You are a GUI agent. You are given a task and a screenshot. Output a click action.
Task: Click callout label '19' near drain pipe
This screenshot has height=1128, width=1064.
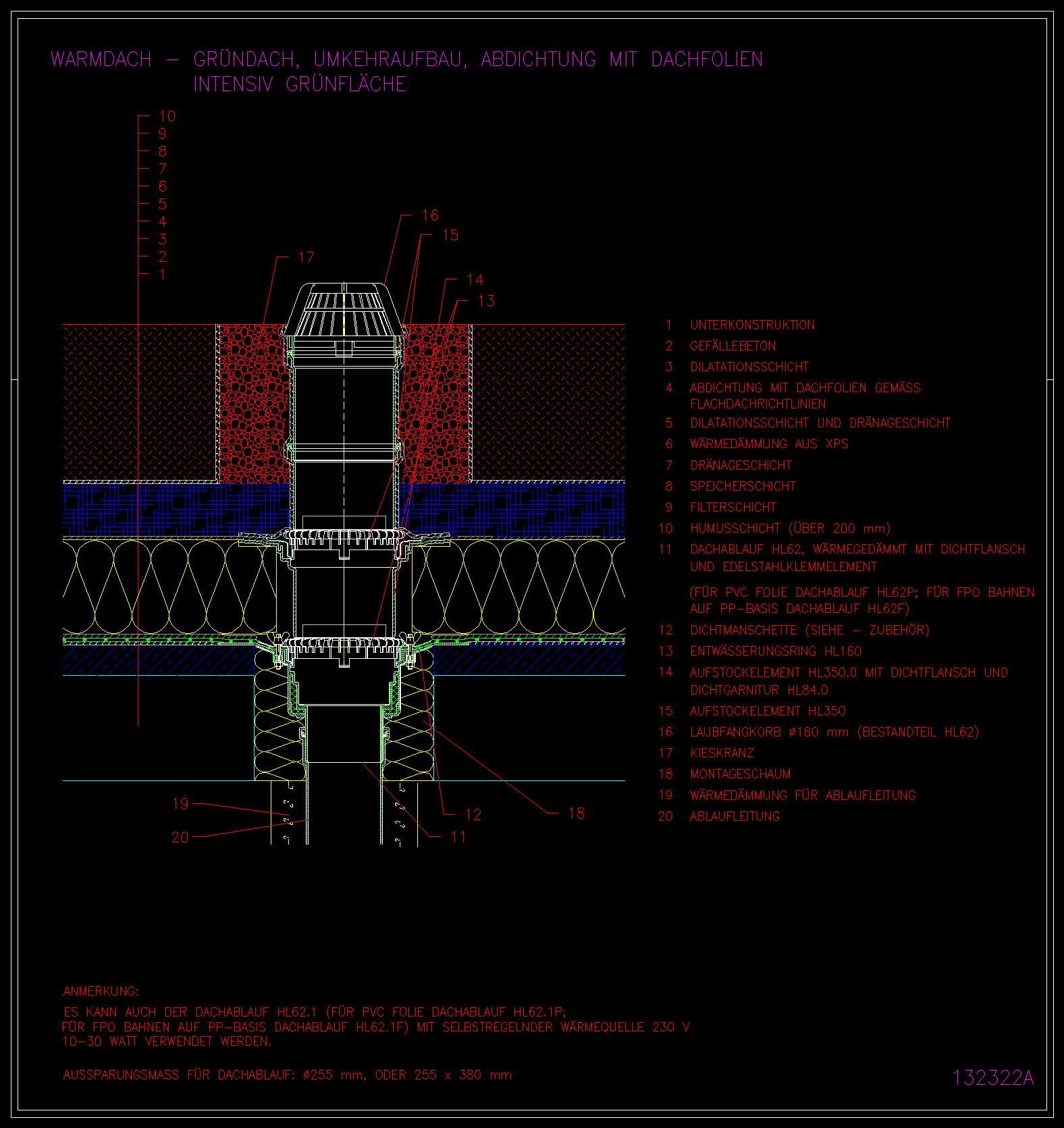180,804
